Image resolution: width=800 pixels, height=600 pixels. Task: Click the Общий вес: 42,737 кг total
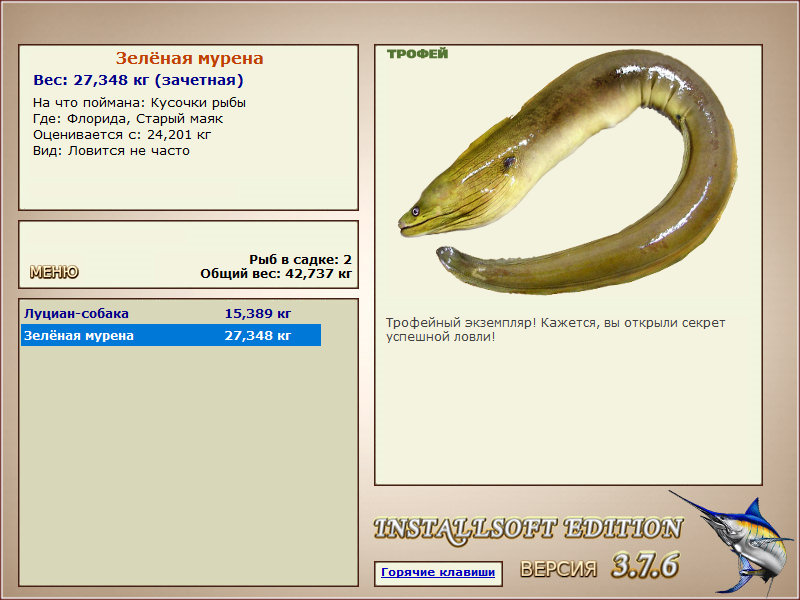click(276, 274)
